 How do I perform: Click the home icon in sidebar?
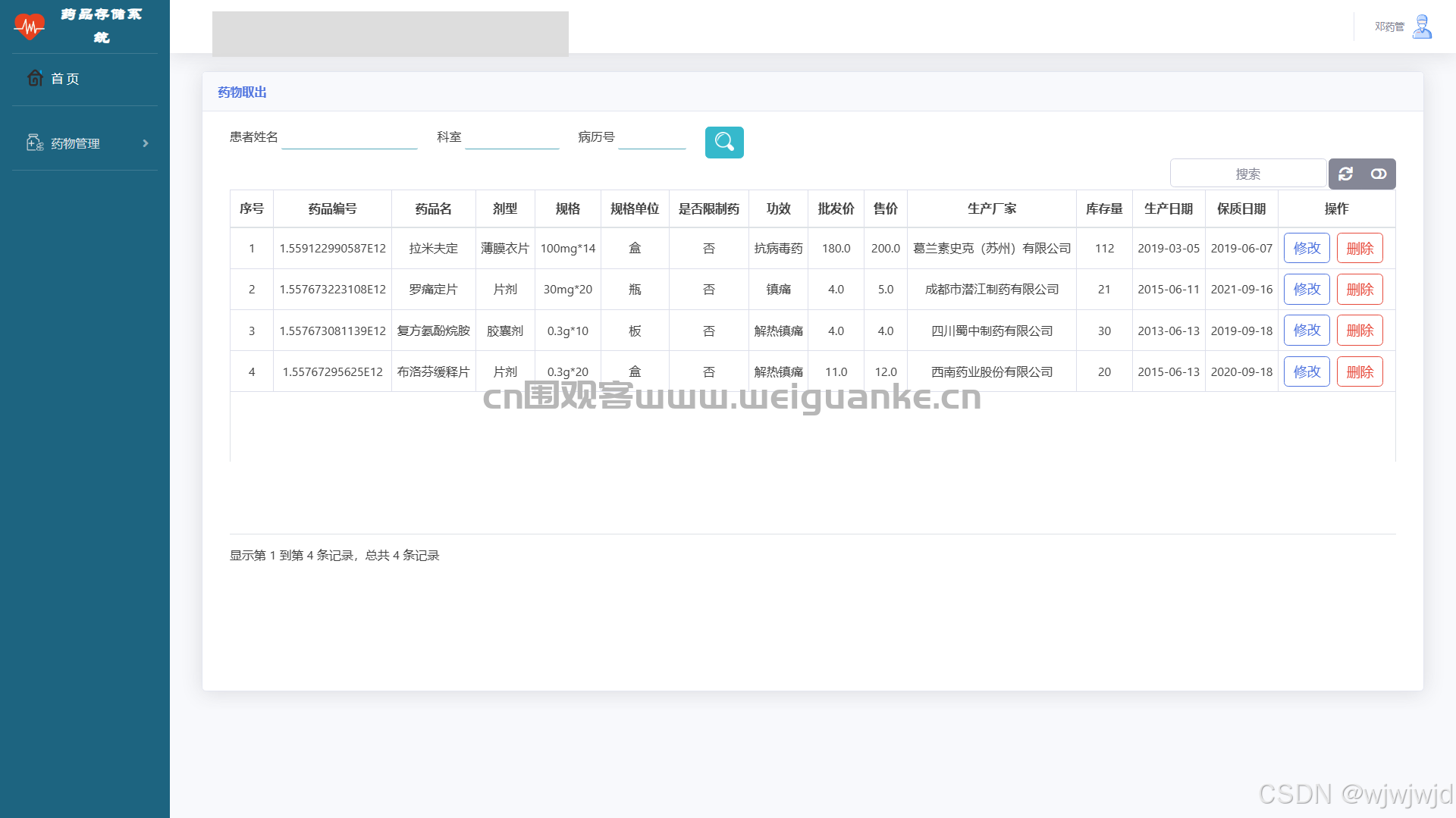tap(35, 78)
